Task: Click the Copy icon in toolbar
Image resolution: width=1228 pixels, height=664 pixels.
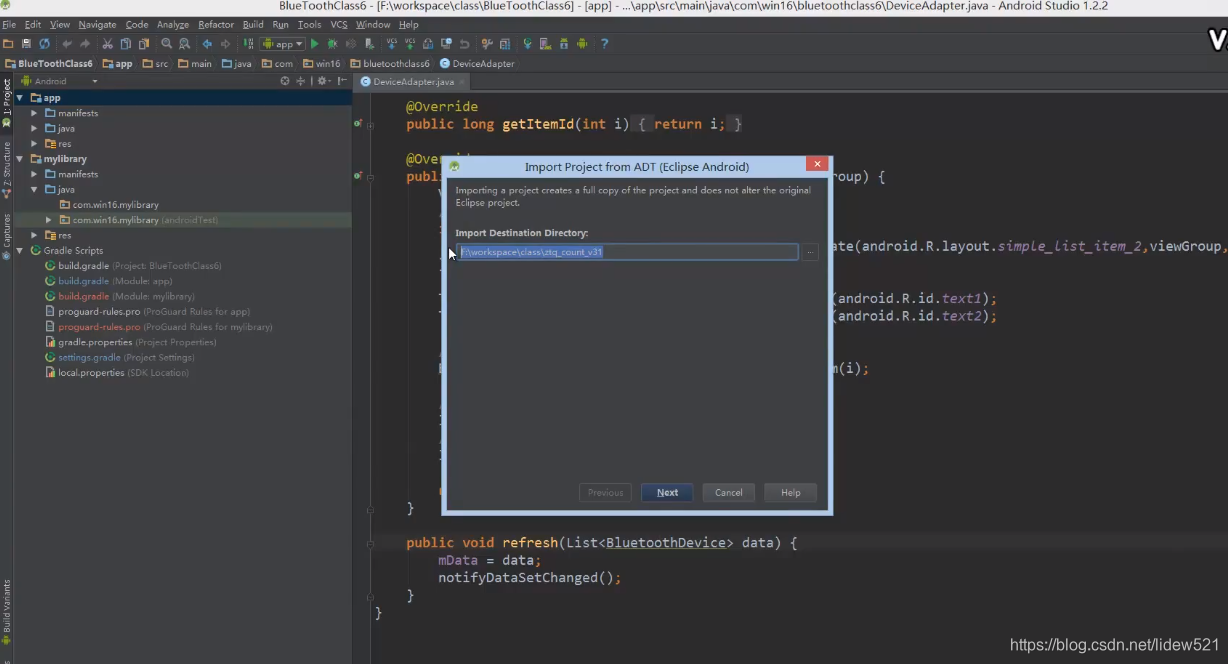Action: (125, 44)
